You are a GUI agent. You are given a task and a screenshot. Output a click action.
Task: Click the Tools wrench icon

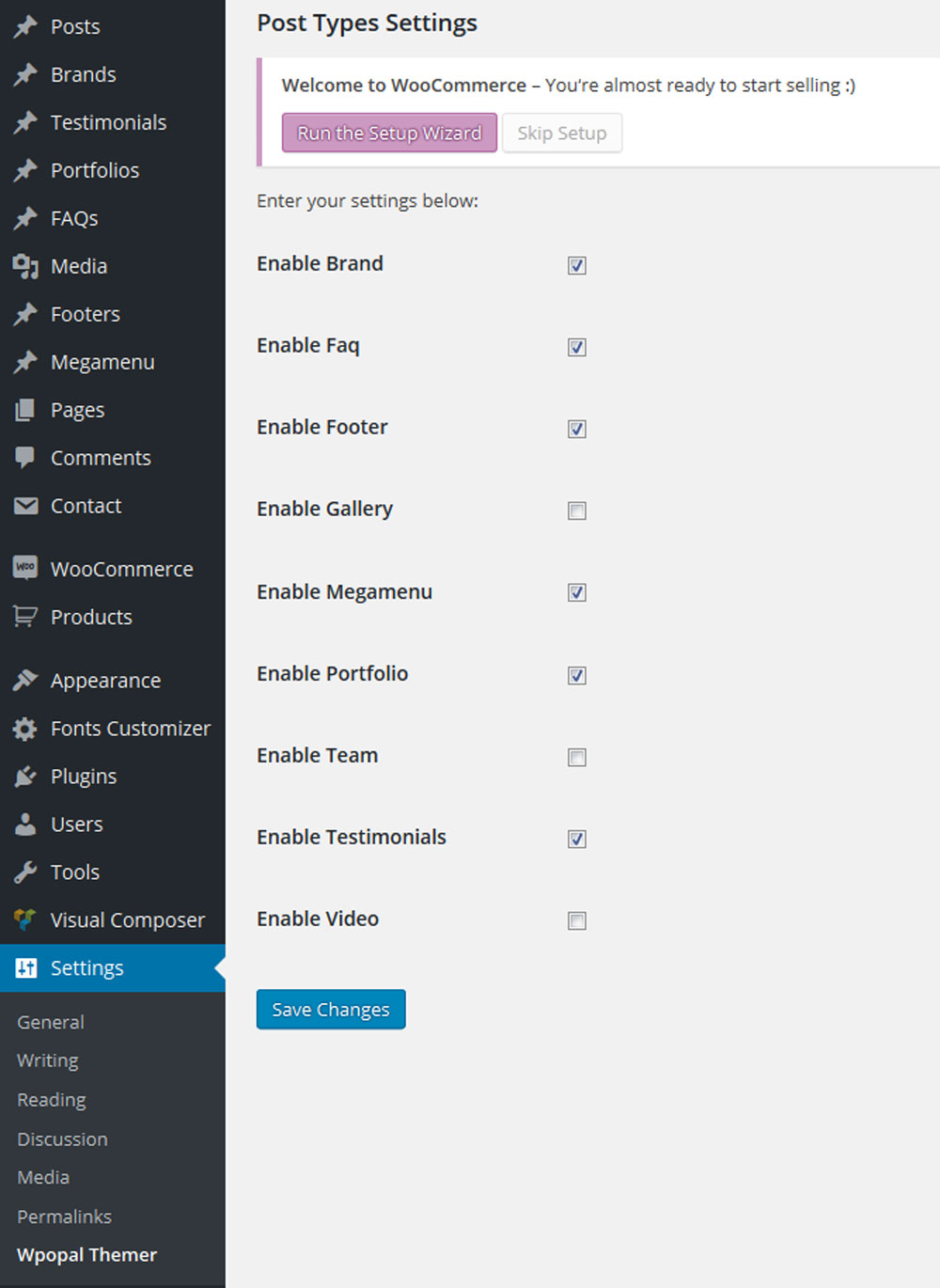pos(25,872)
